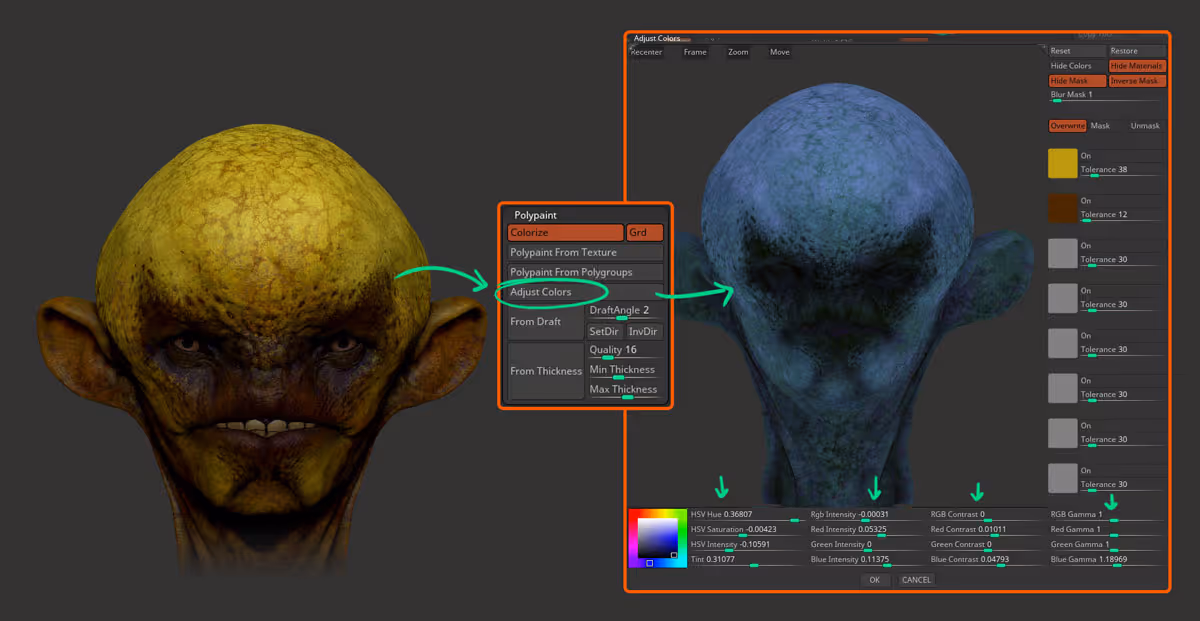Adjust the RGB Gamma slider
Screen dimensions: 1200x621
tap(1107, 516)
